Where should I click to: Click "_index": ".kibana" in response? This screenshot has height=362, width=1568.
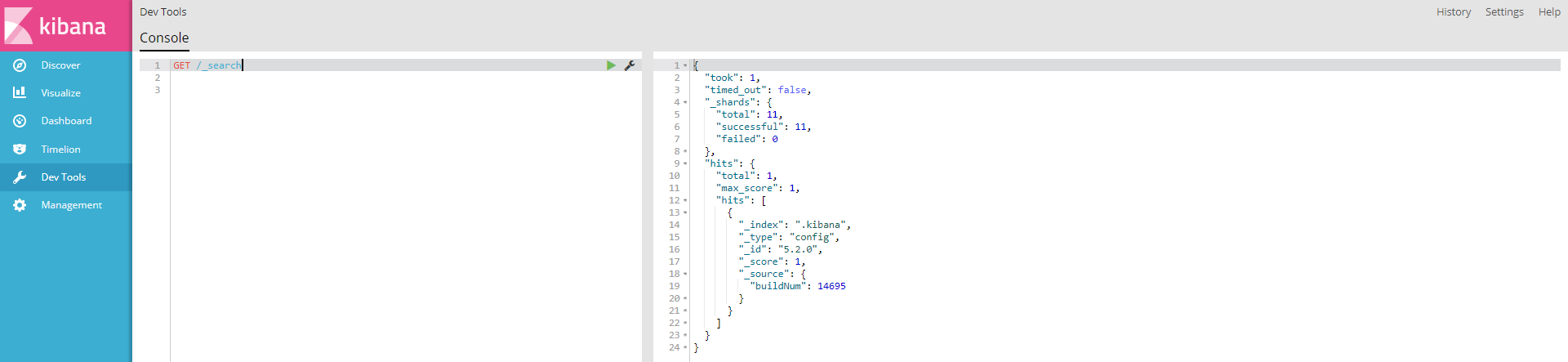[x=795, y=225]
